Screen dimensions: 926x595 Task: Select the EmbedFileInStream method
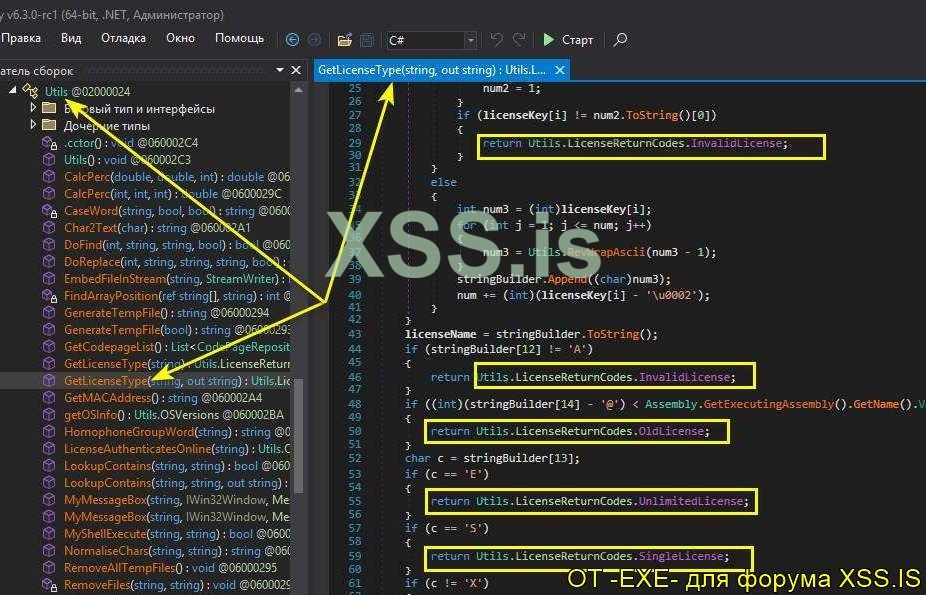(x=177, y=279)
